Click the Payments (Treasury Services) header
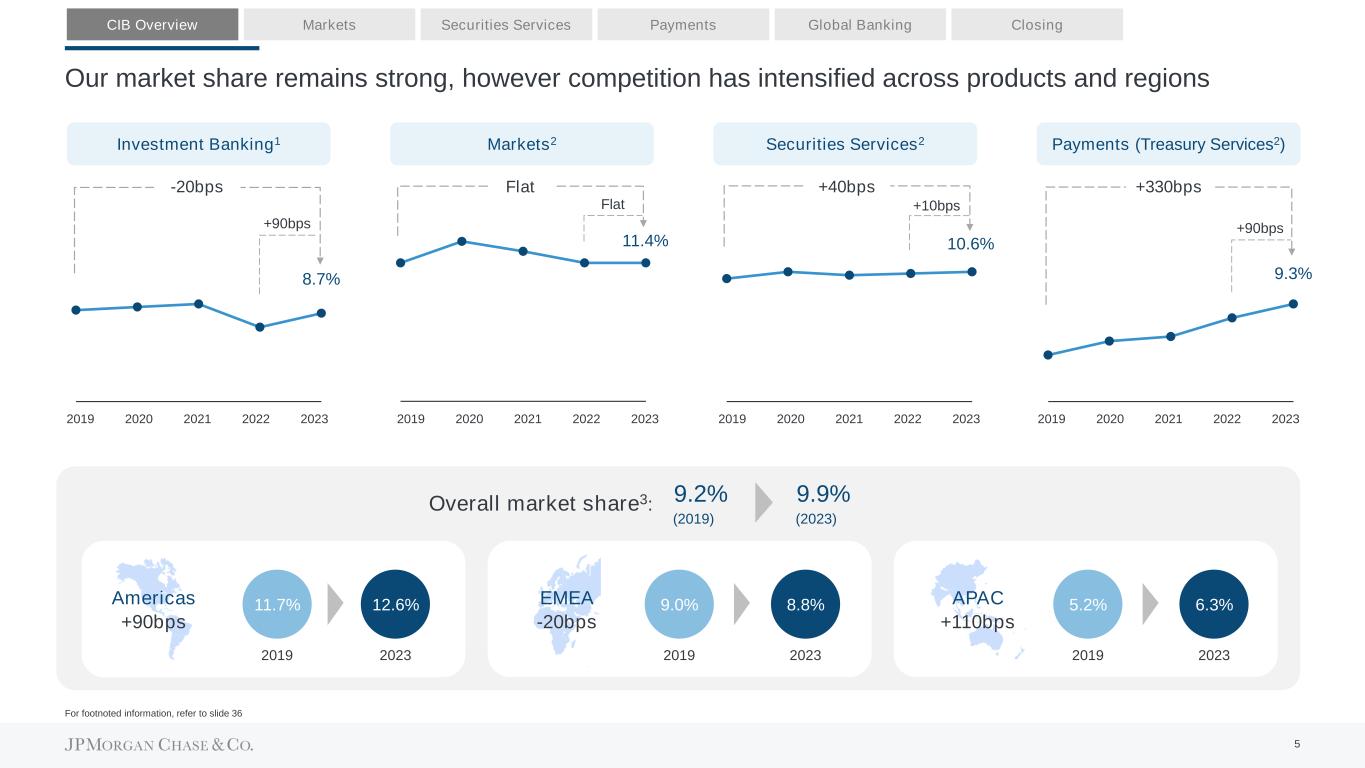Image resolution: width=1365 pixels, height=768 pixels. (x=1168, y=144)
